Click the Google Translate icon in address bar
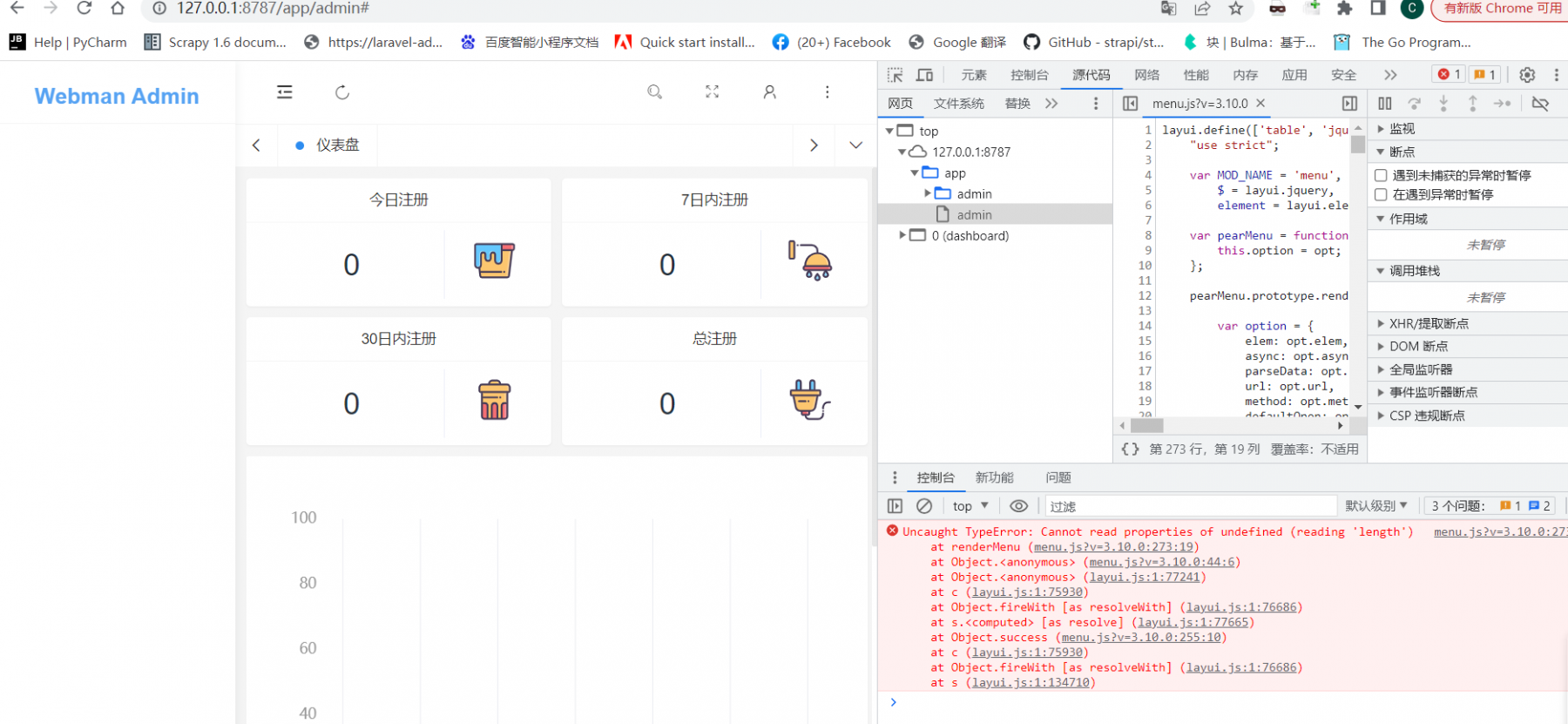 [x=1169, y=9]
